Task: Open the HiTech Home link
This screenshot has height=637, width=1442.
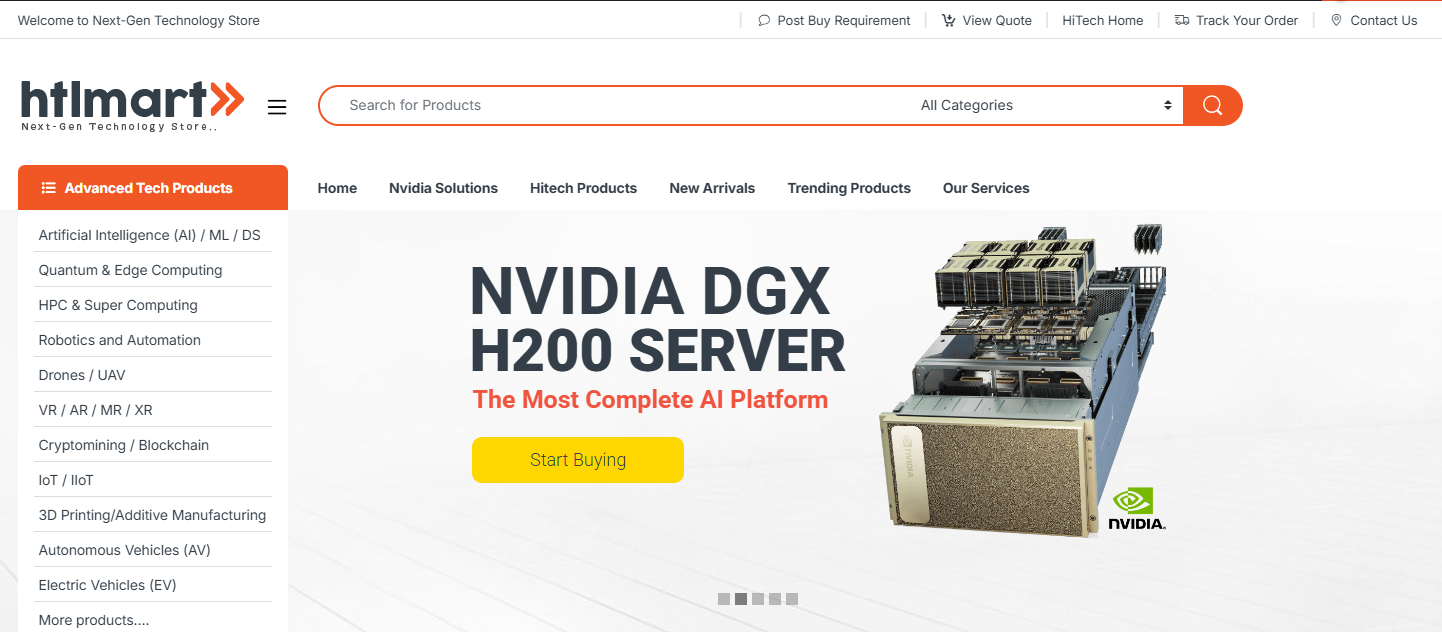Action: (1102, 20)
